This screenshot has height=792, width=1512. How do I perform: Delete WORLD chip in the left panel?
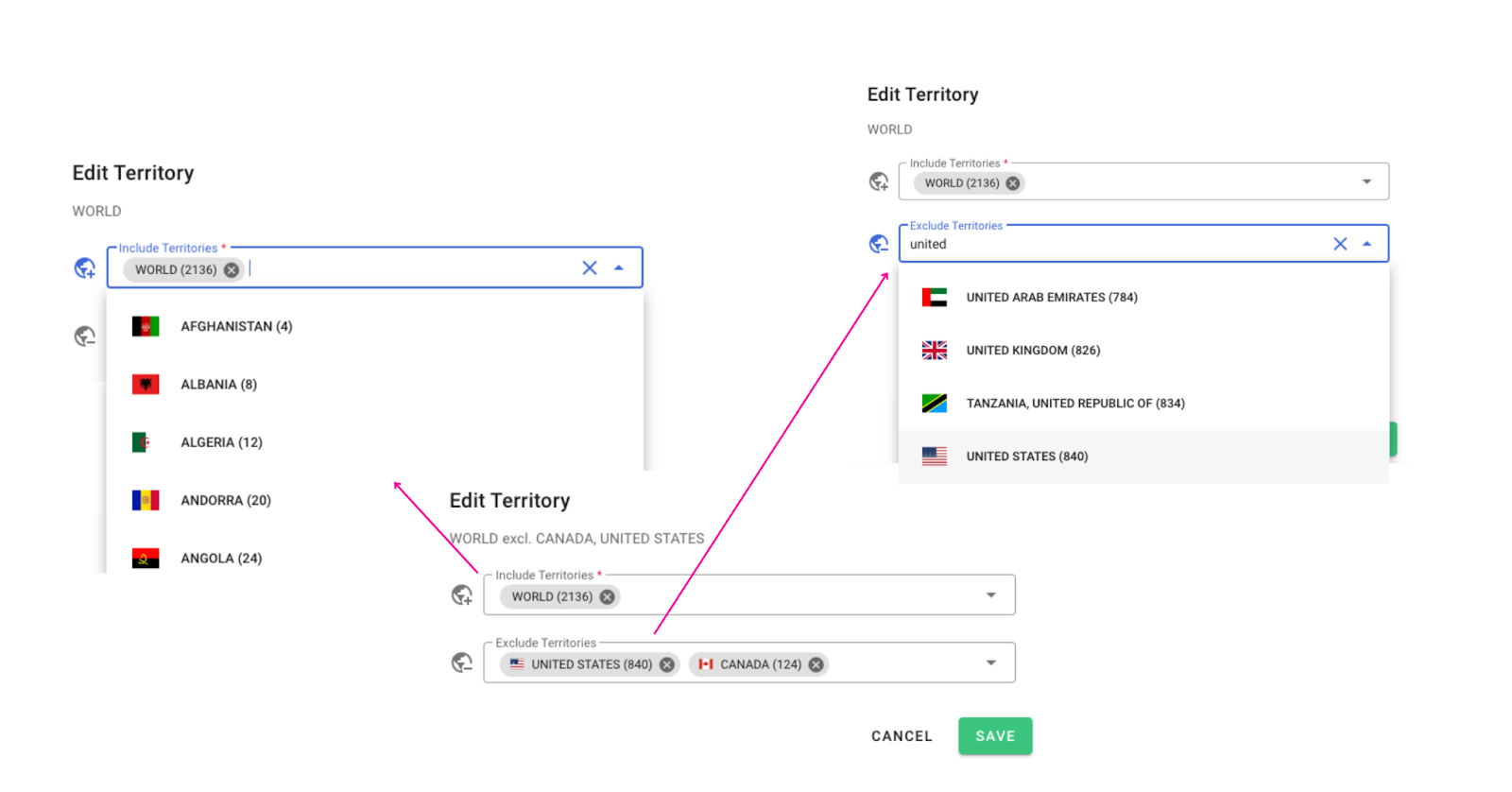tap(232, 270)
